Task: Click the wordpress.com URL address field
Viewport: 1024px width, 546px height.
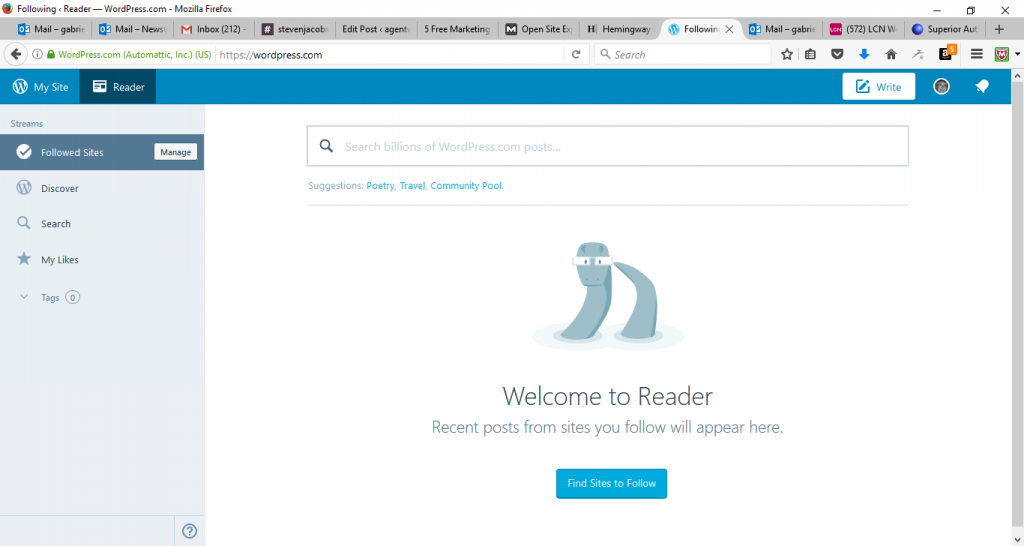Action: pyautogui.click(x=391, y=55)
